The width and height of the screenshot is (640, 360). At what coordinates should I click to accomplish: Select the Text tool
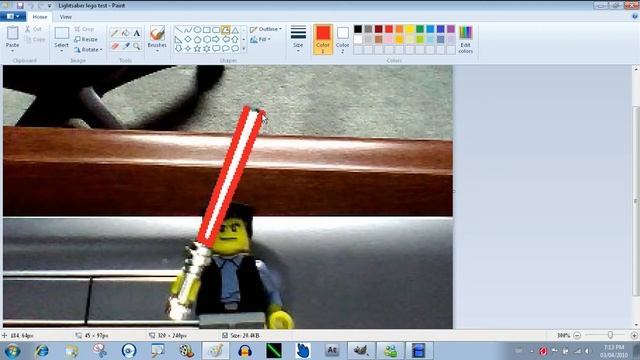[137, 34]
